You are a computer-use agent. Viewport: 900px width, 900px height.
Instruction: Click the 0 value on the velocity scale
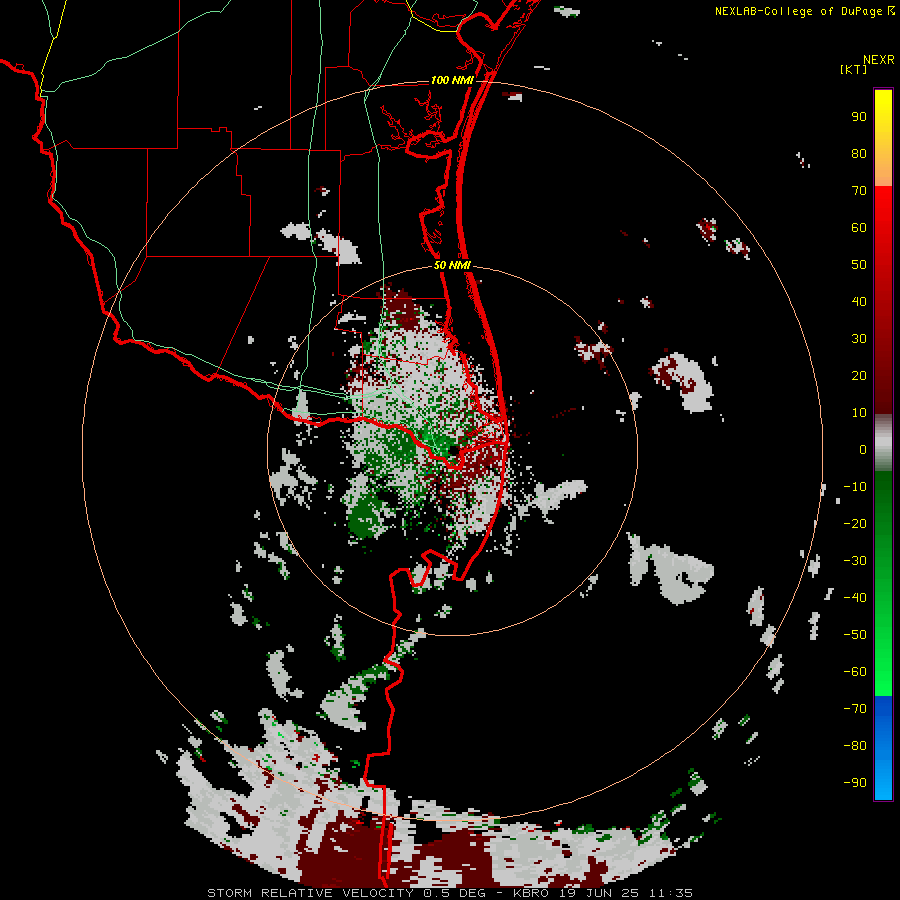[863, 449]
